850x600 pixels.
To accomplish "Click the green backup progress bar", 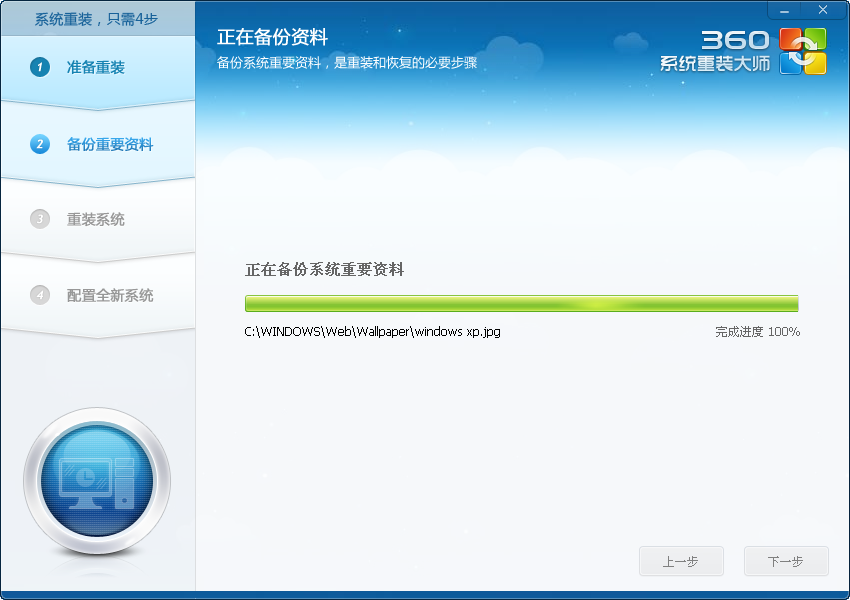I will [x=521, y=303].
